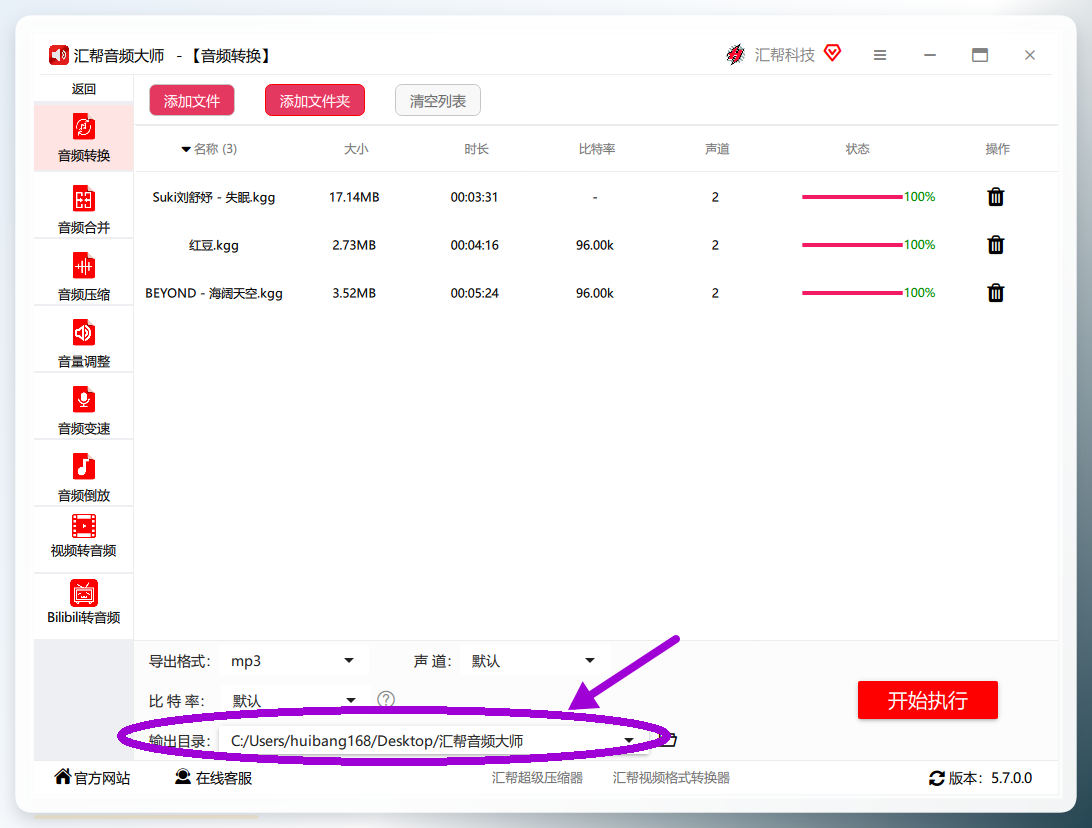Click the help question mark beside 比特率
This screenshot has width=1092, height=828.
pyautogui.click(x=385, y=699)
